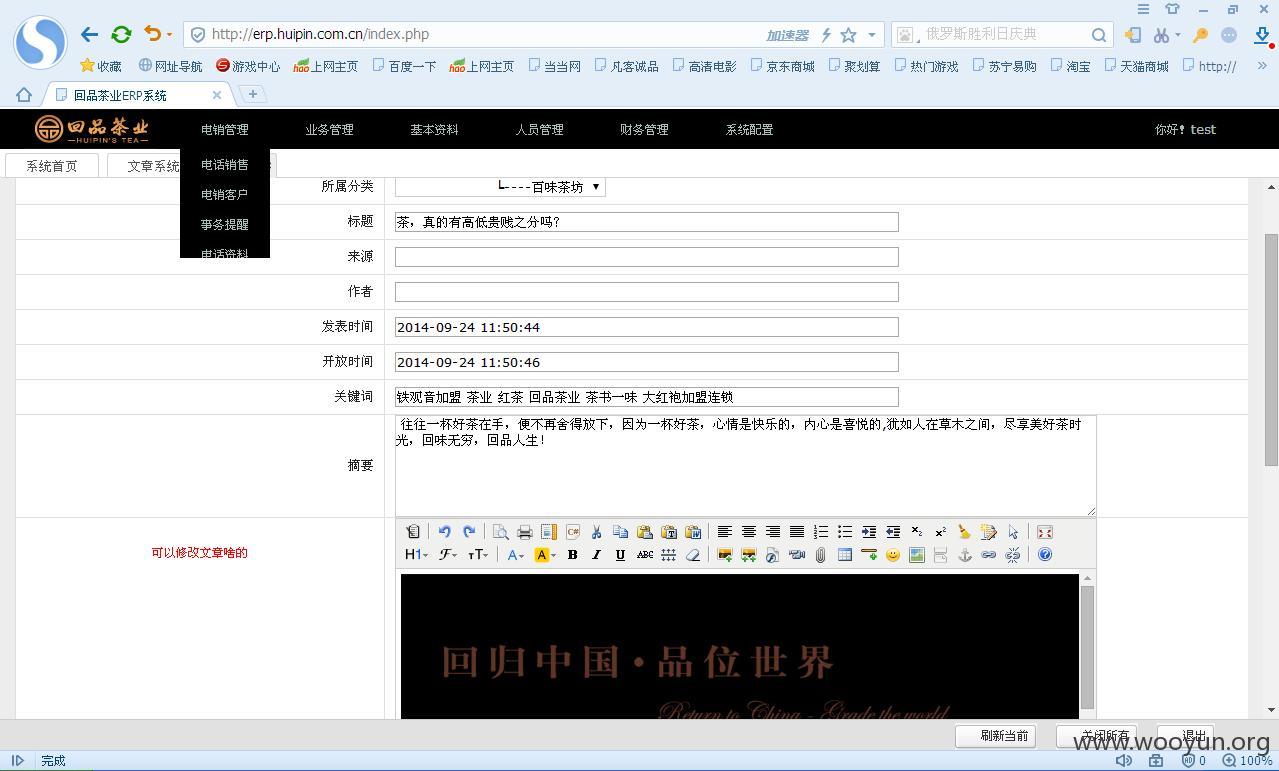Open the undo-close tab history dropdown
The image size is (1279, 771).
coord(169,34)
